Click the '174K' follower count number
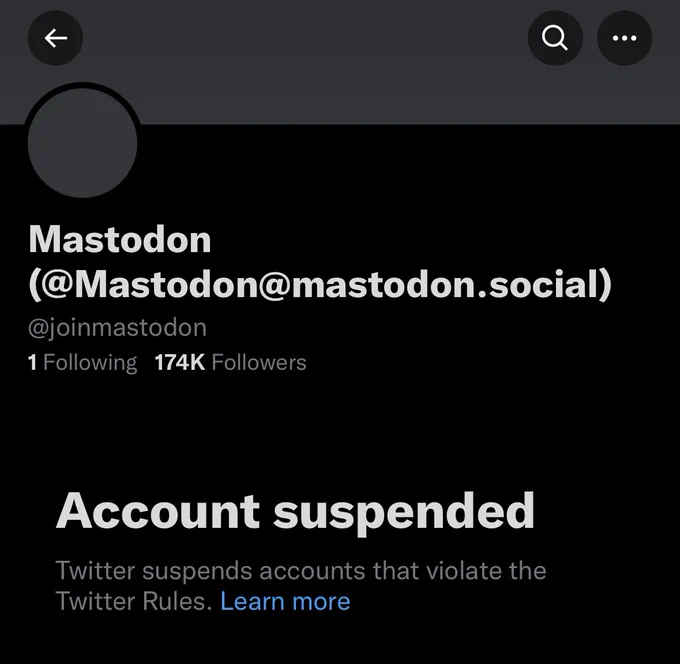 pyautogui.click(x=180, y=363)
